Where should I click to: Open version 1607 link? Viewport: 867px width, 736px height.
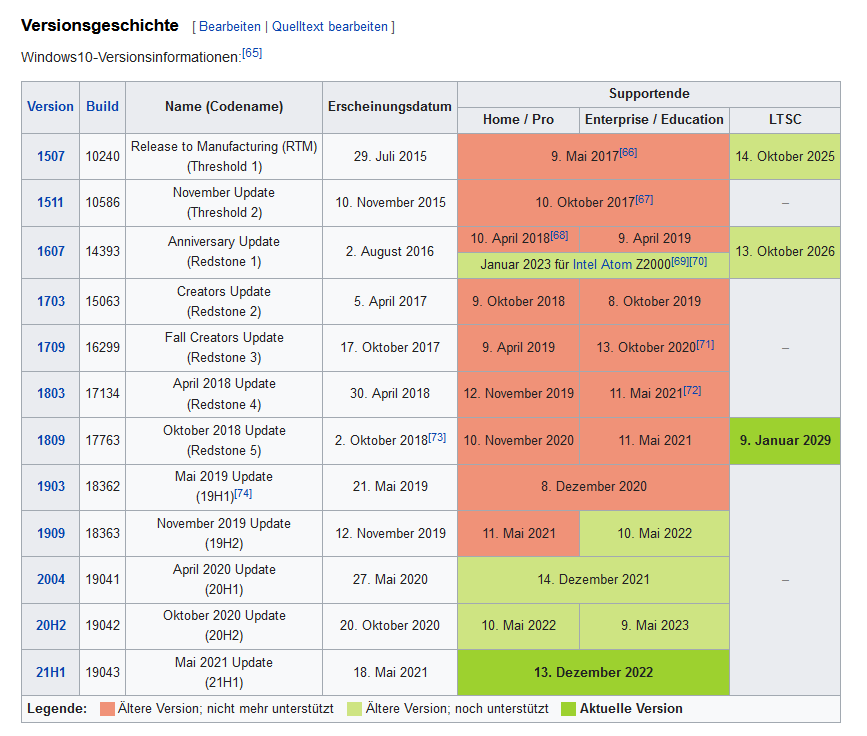pos(50,252)
